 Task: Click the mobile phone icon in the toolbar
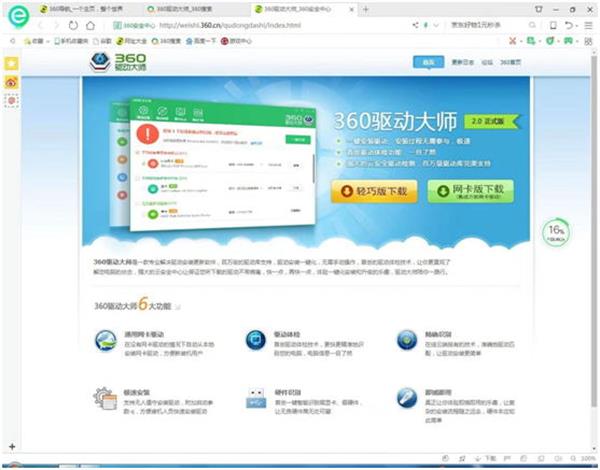point(553,25)
